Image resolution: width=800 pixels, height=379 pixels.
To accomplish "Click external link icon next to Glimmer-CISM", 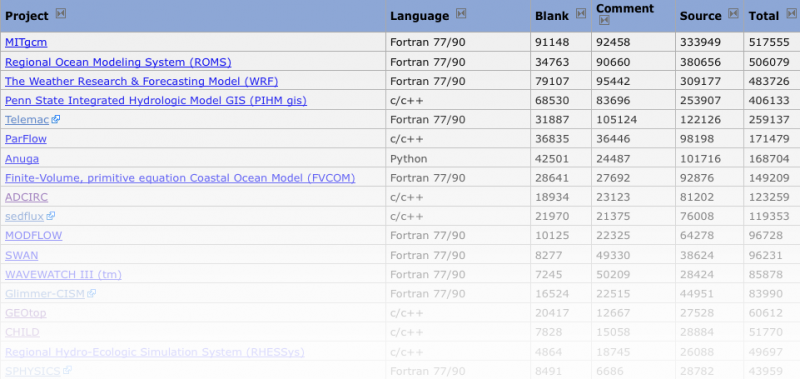I will [x=92, y=293].
